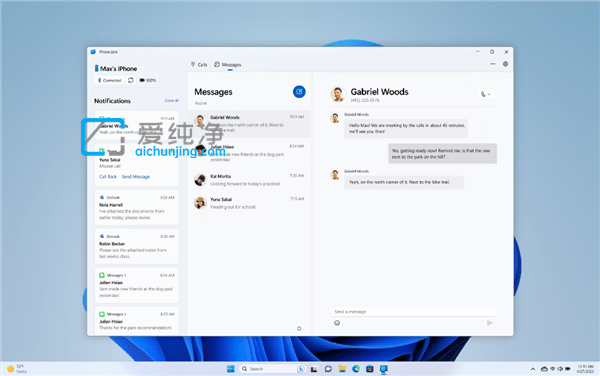Click the refresh icon below the message list
600x376 pixels.
tap(299, 328)
